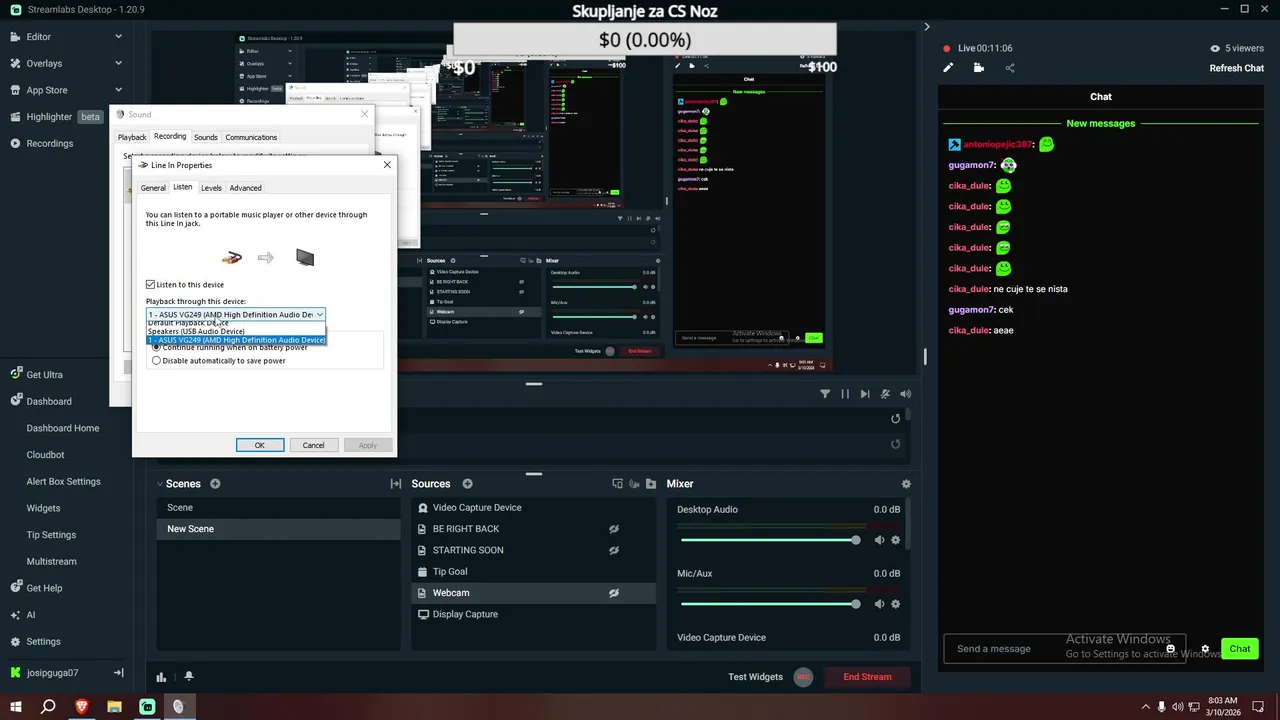Select Advanced tab in Line In Properties
The height and width of the screenshot is (720, 1280).
[x=245, y=188]
